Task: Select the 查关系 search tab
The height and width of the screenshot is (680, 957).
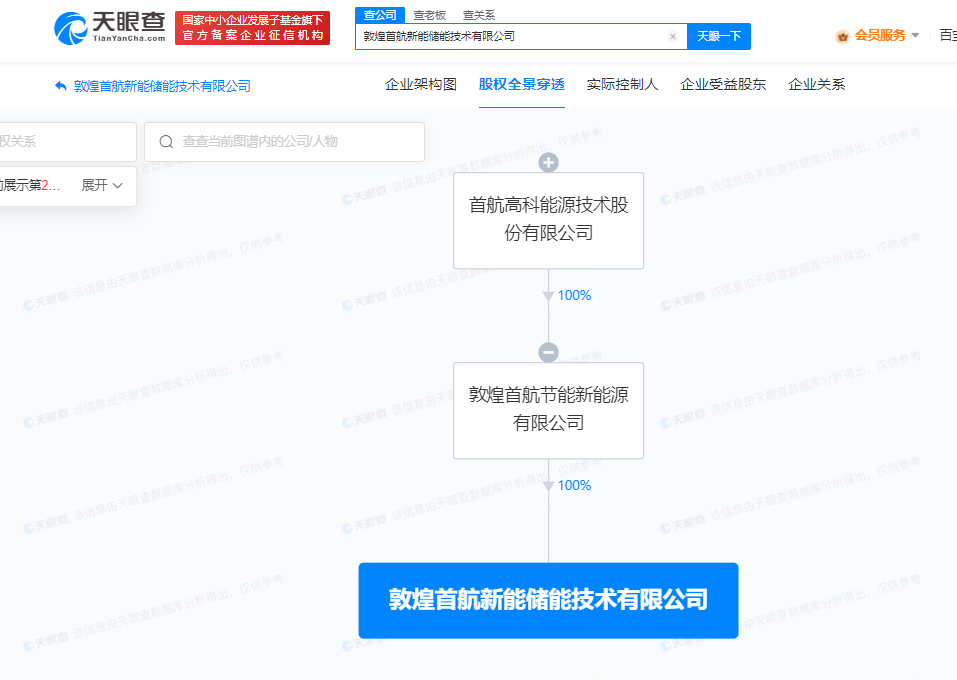Action: (x=479, y=15)
